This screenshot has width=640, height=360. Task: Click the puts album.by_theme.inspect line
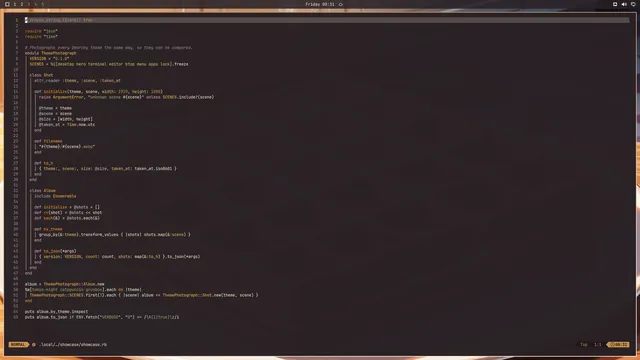click(56, 311)
